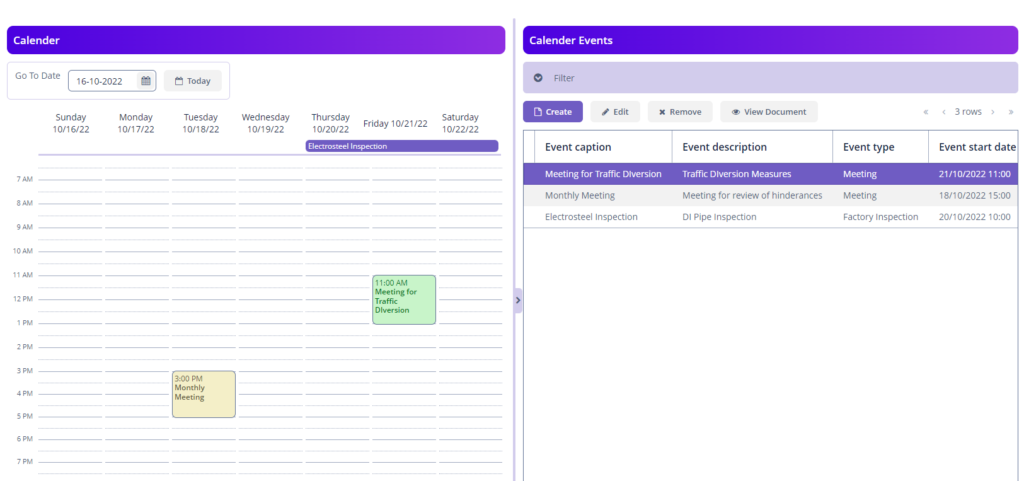Go to next page of events
The image size is (1024, 481).
point(992,112)
